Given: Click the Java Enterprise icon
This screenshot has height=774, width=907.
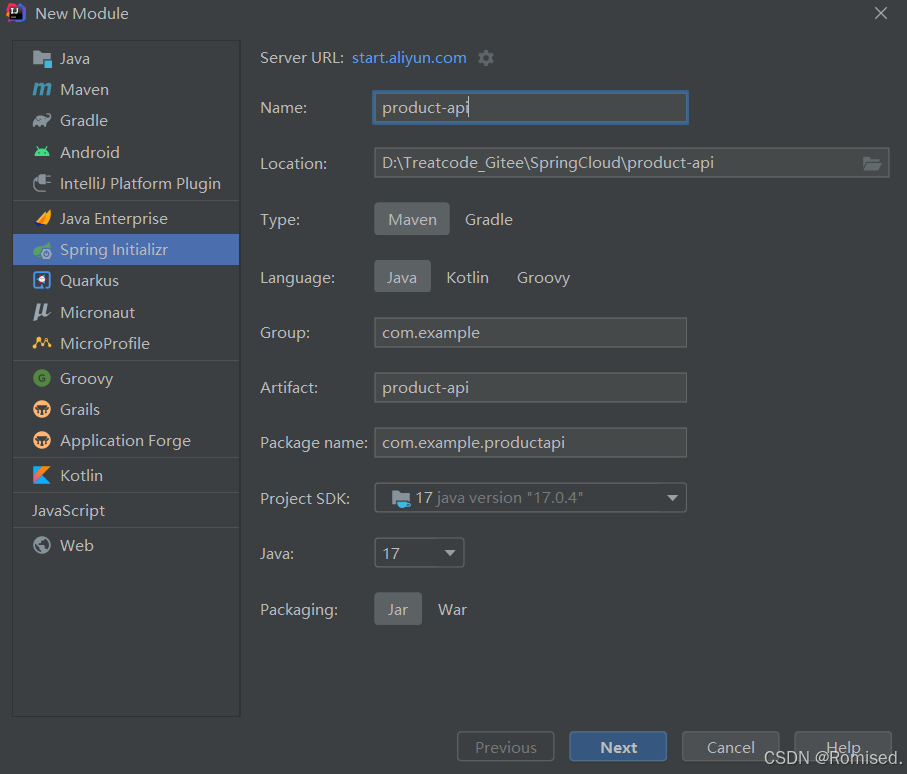Looking at the screenshot, I should (43, 218).
